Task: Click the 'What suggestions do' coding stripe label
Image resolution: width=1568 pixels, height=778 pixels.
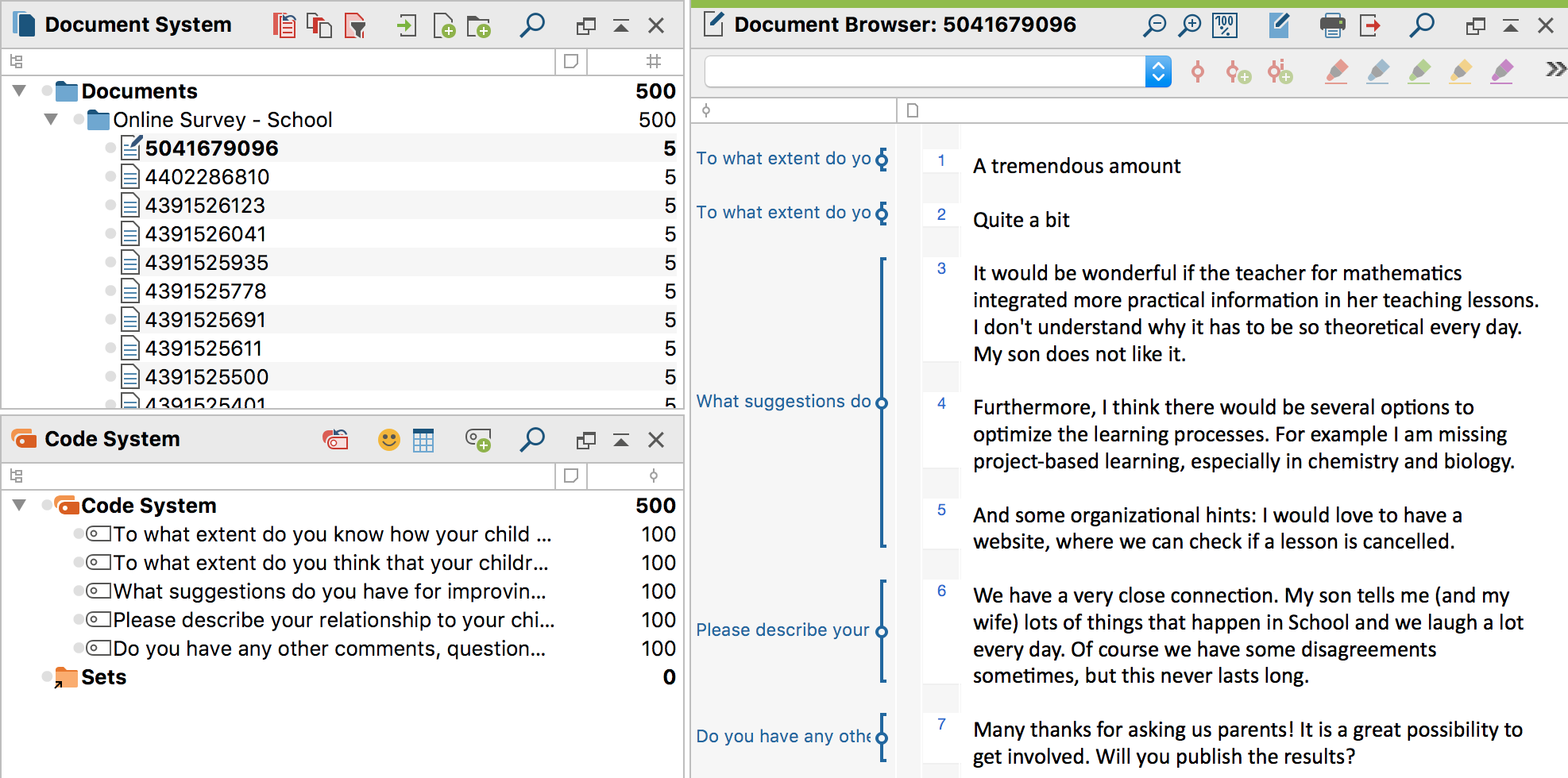Action: [x=783, y=402]
